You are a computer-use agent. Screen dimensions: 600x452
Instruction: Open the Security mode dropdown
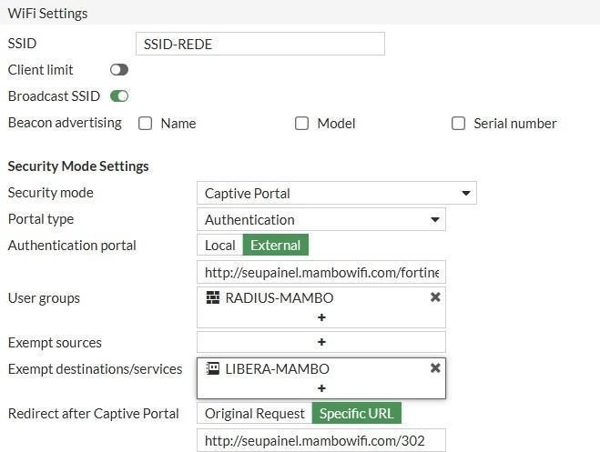(336, 193)
